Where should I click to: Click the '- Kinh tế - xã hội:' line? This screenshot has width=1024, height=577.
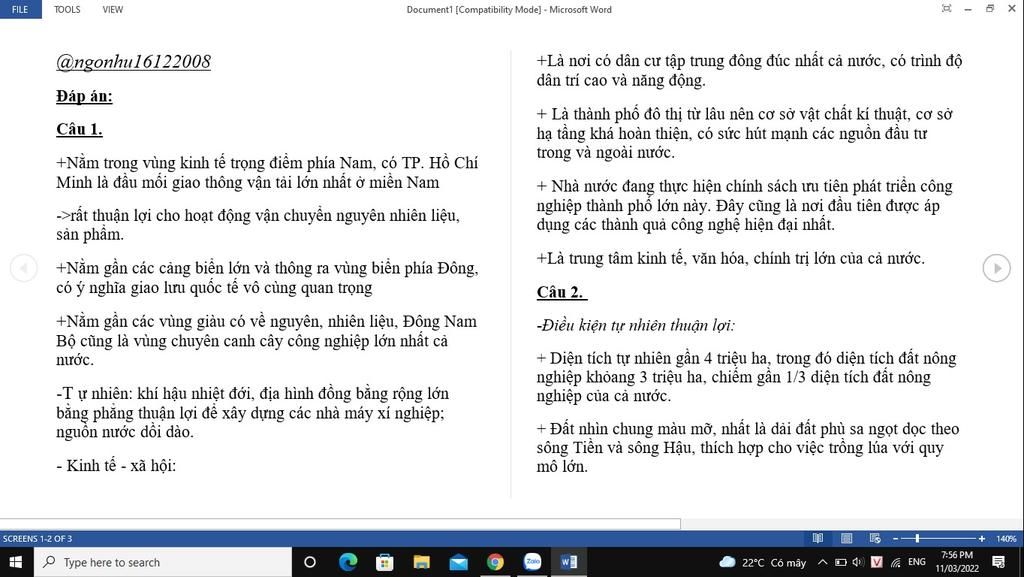tap(116, 465)
